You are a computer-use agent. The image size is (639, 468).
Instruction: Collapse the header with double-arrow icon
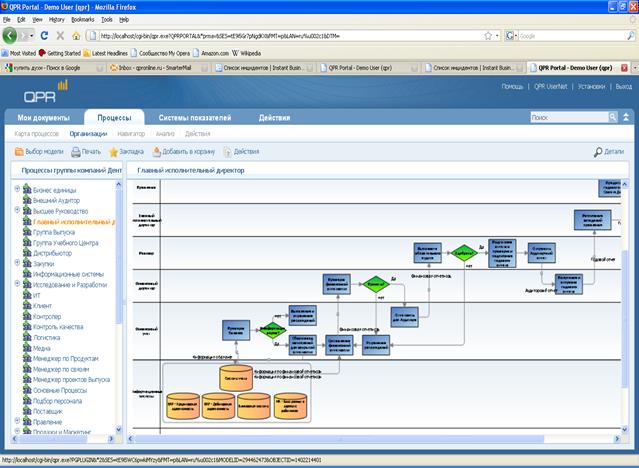pos(626,117)
